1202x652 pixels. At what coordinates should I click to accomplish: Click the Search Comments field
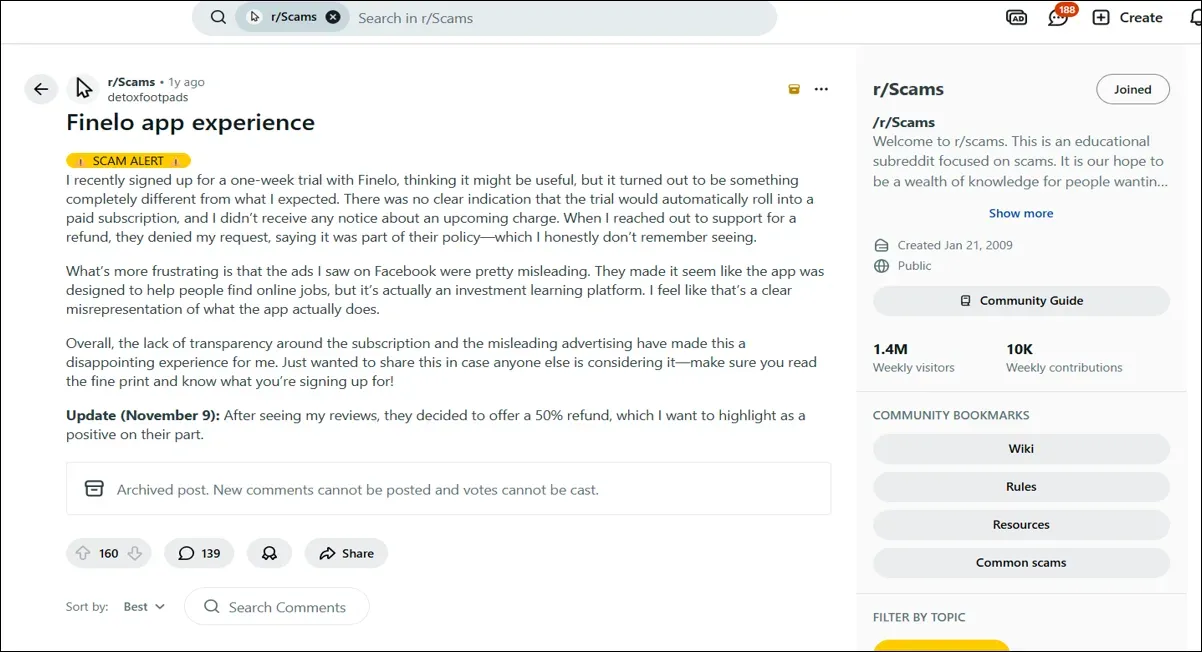277,606
